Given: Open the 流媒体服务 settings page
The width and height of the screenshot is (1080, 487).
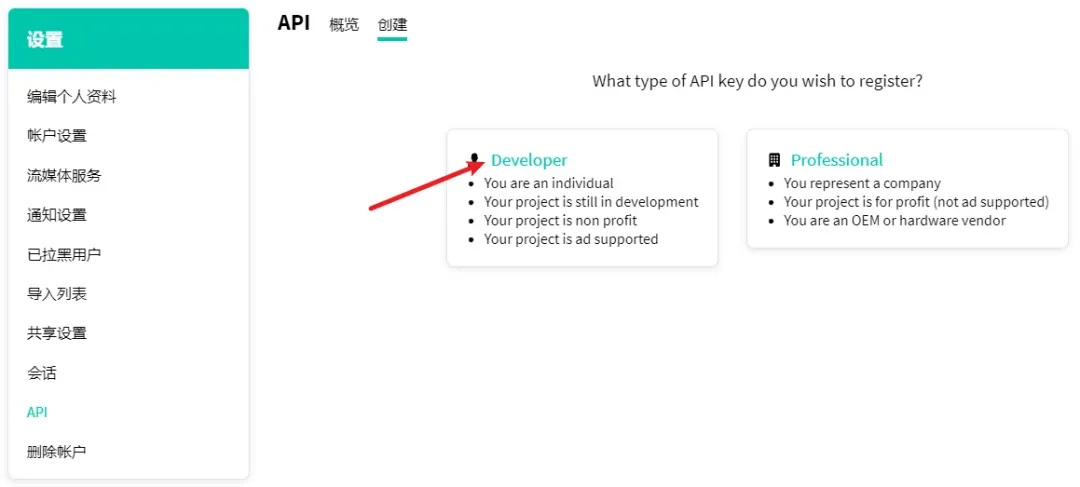Looking at the screenshot, I should click(64, 176).
